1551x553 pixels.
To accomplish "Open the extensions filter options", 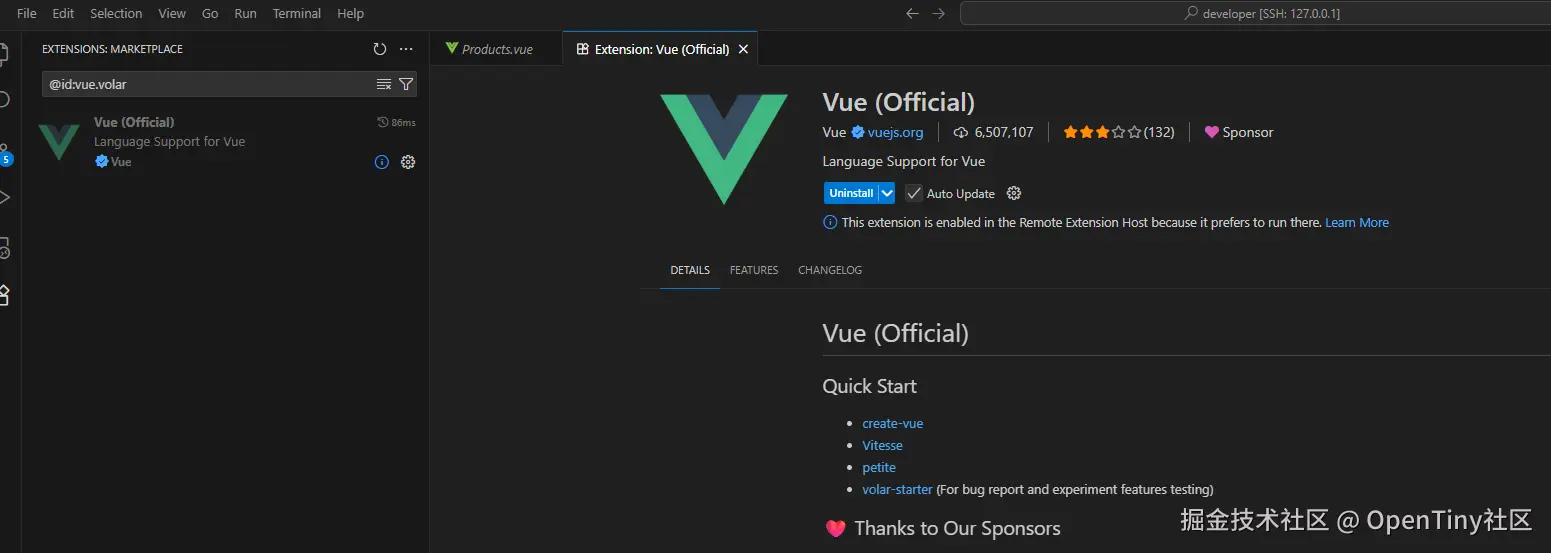I will (406, 84).
